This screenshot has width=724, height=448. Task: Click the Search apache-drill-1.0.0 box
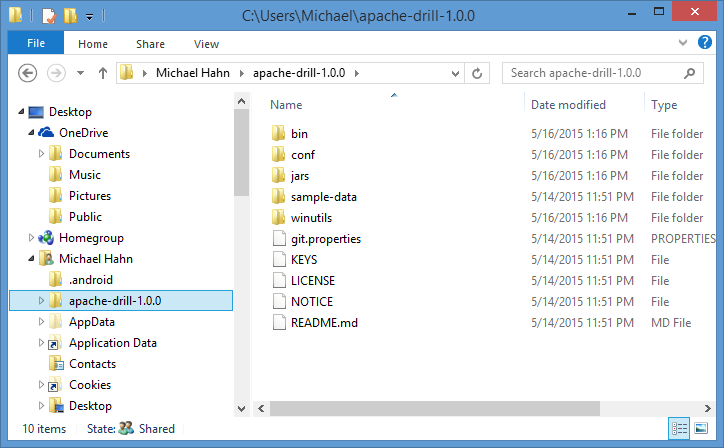click(590, 73)
